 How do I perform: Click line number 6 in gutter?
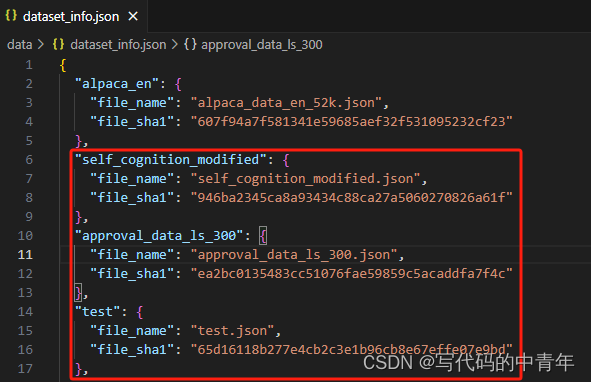[x=29, y=160]
